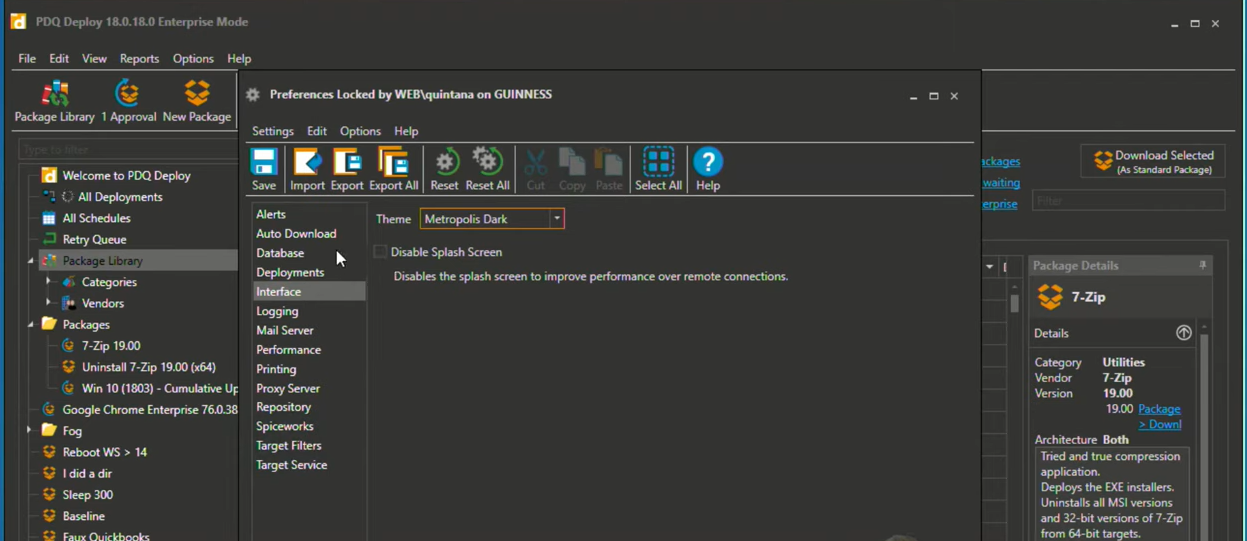
Task: Open the Edit menu in Preferences
Action: pos(317,131)
